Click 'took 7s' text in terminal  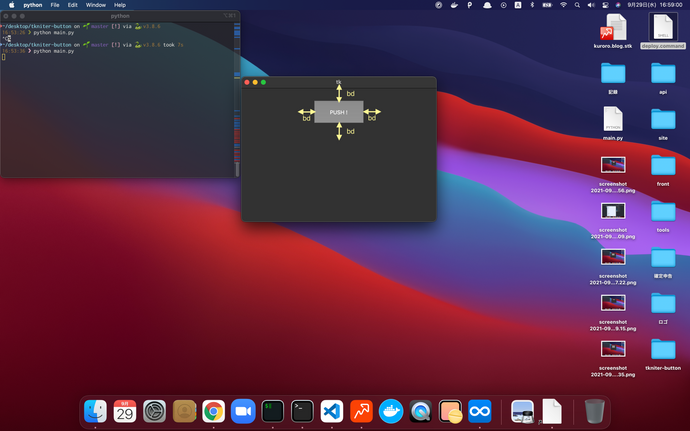174,45
